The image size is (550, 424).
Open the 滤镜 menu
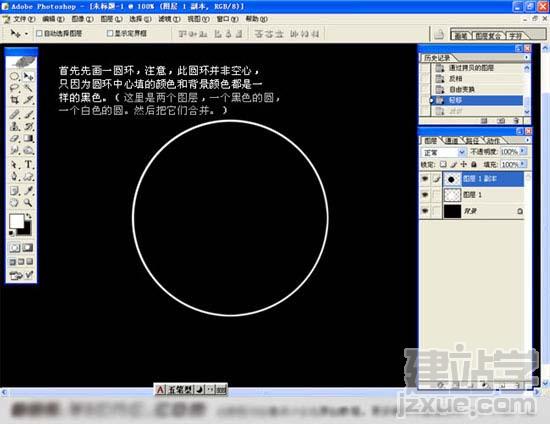169,19
